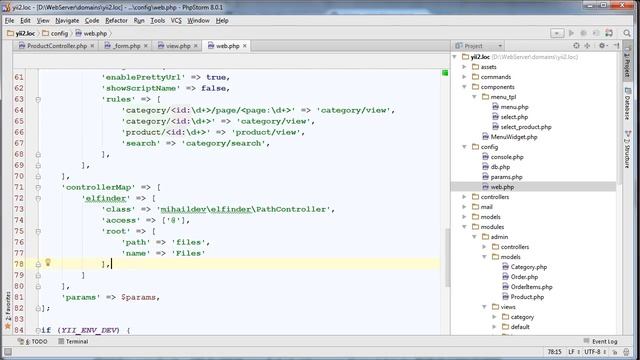
Task: Expand the controllers folder under yii2.loc
Action: pyautogui.click(x=464, y=197)
